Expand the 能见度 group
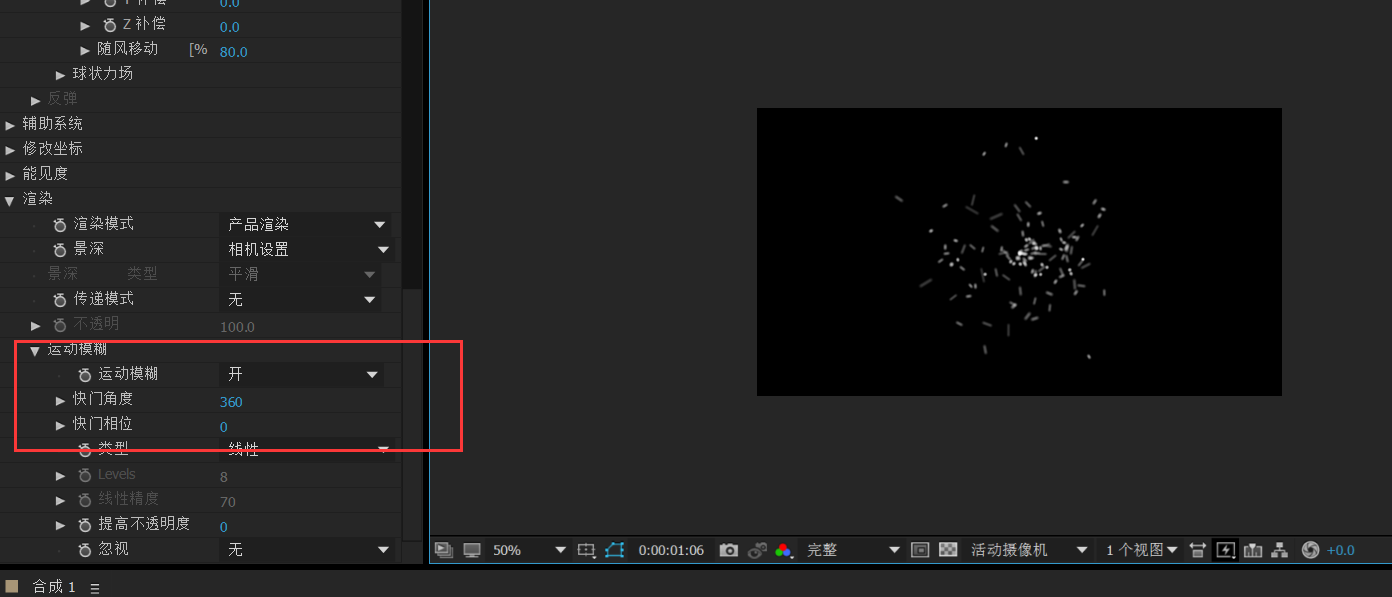 tap(11, 175)
